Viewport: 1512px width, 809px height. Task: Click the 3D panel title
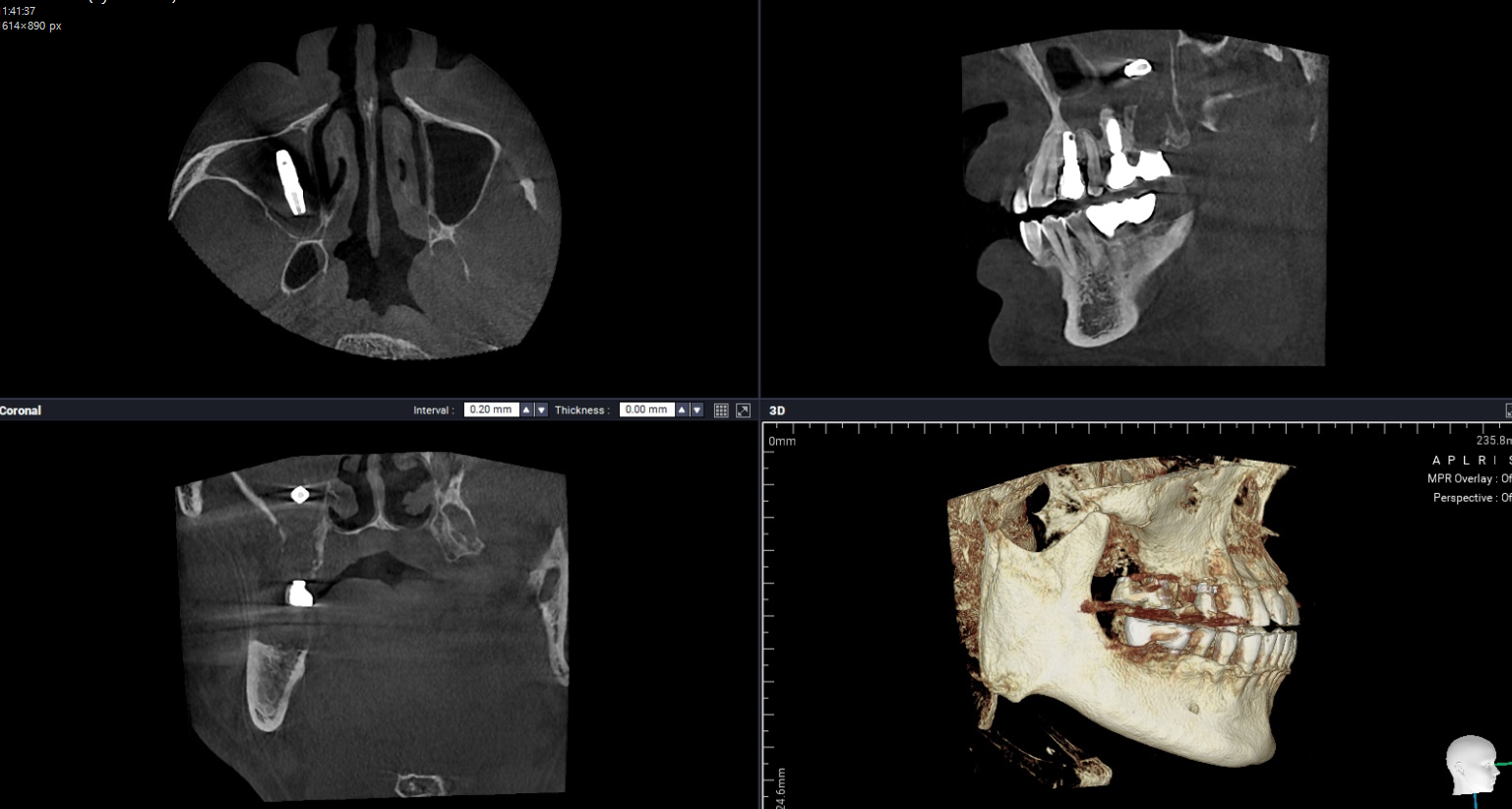pos(777,410)
